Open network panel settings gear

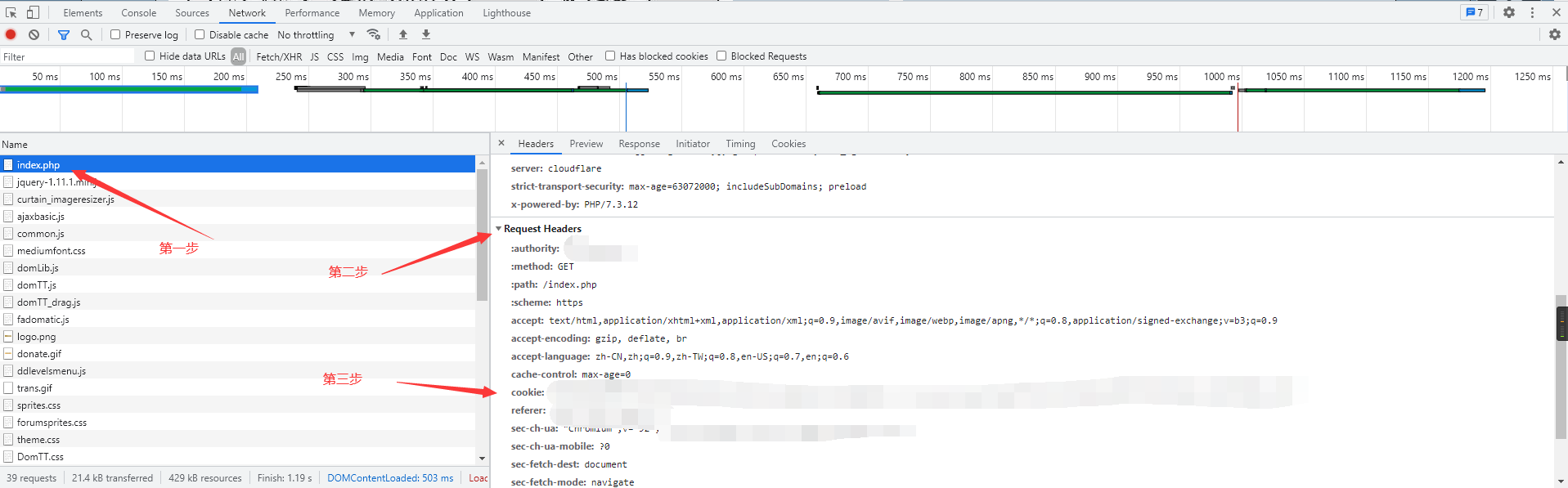1555,34
